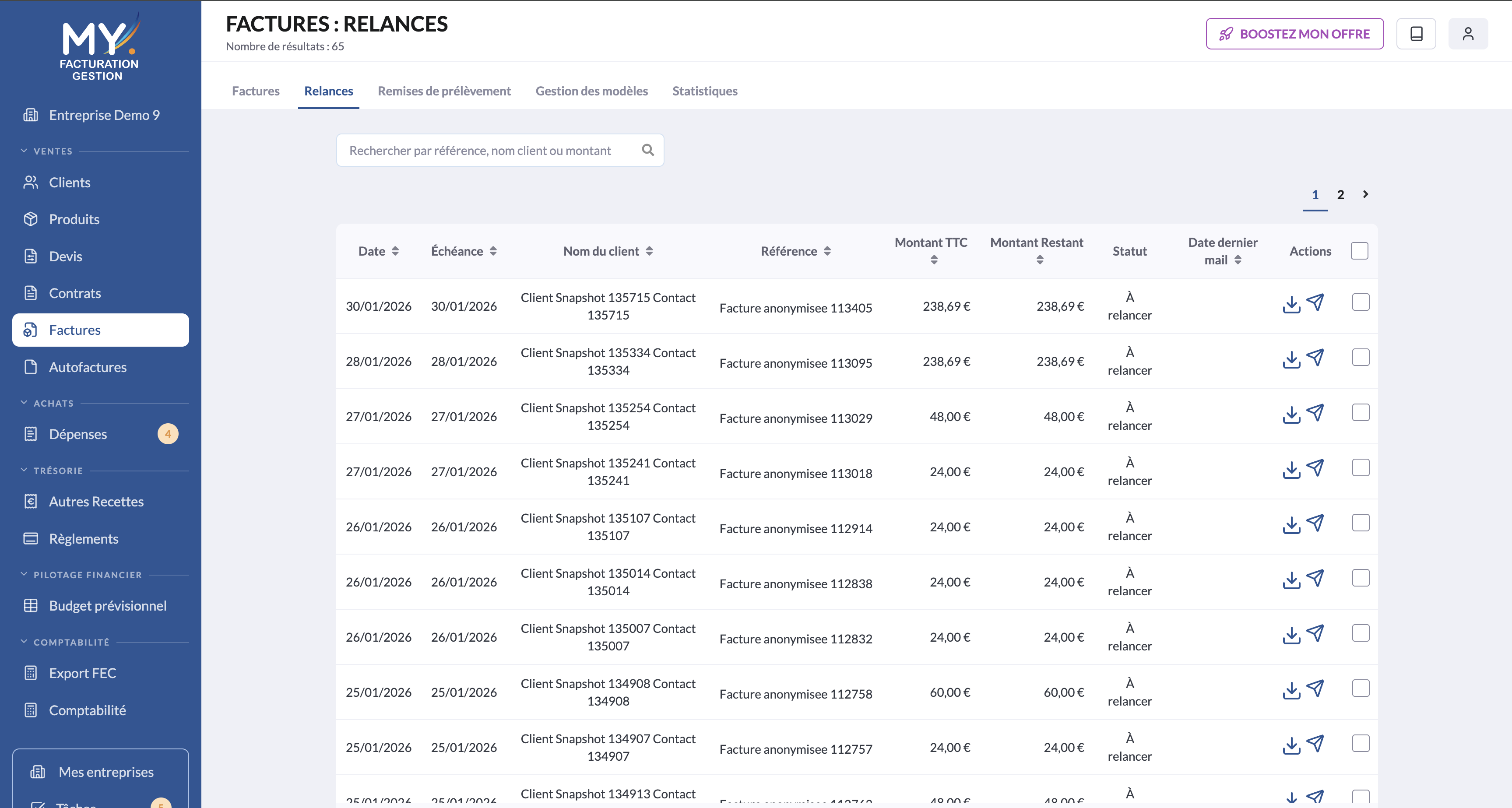Download invoice 112758 using download icon

tap(1291, 691)
